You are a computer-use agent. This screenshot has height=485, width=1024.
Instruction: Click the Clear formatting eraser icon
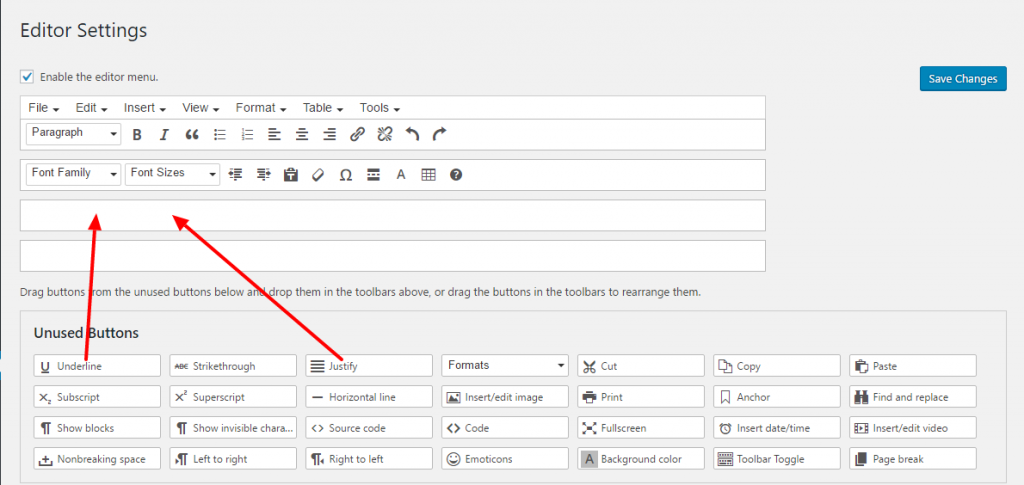point(318,175)
